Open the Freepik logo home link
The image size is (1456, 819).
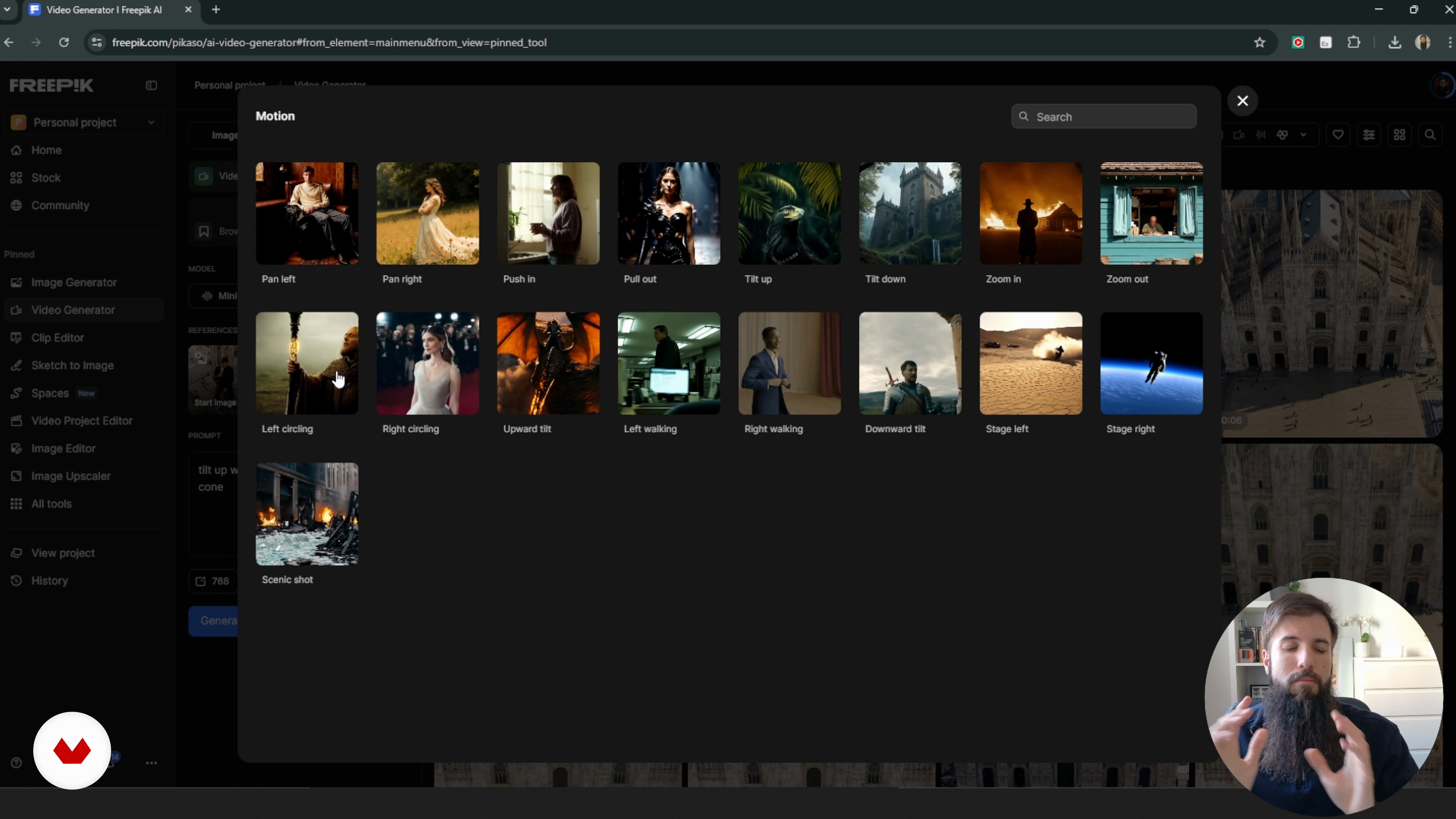pyautogui.click(x=52, y=85)
